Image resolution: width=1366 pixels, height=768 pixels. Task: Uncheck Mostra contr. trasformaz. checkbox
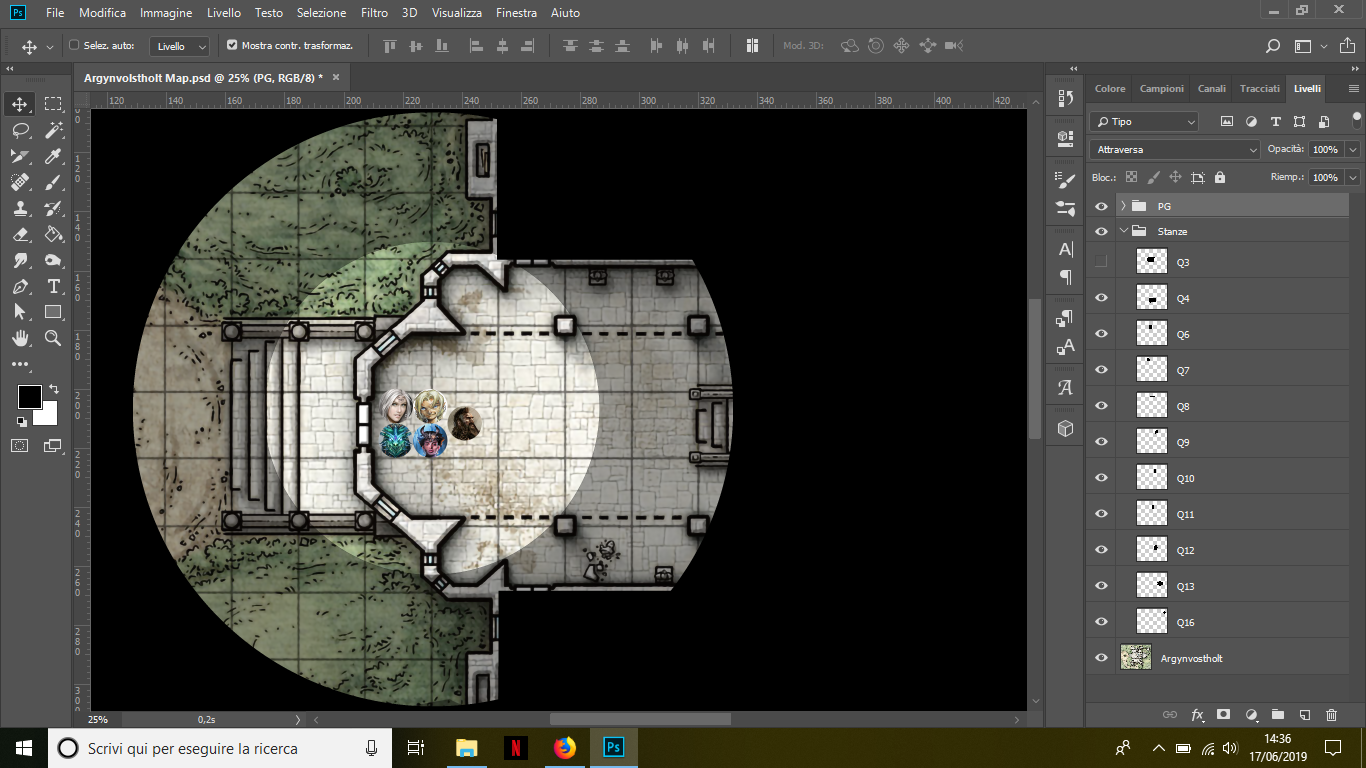(232, 45)
